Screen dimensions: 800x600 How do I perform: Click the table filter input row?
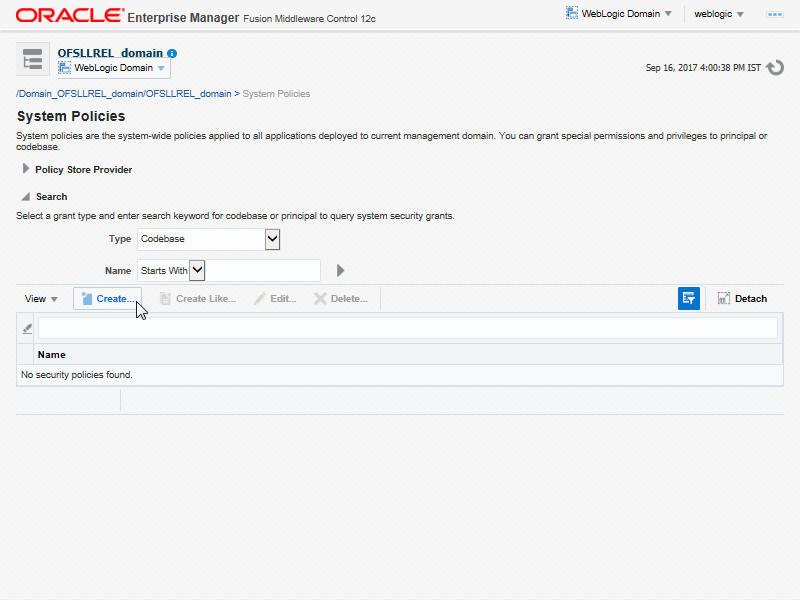(x=408, y=329)
